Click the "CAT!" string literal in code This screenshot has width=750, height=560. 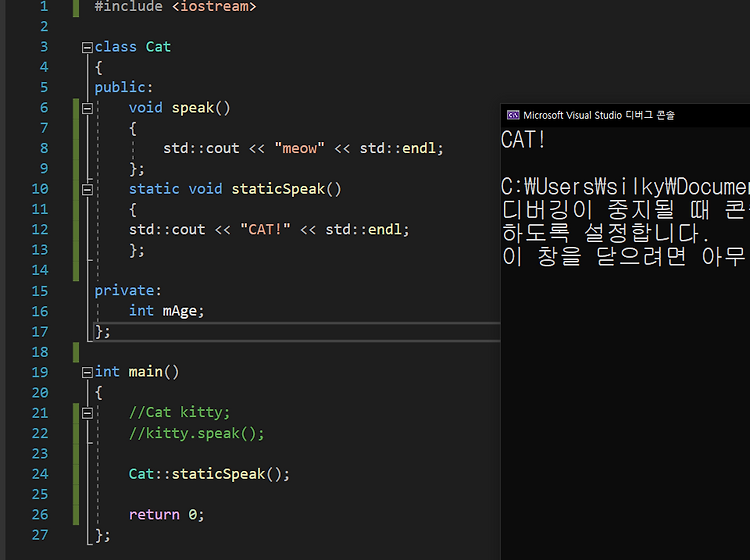[x=265, y=230]
